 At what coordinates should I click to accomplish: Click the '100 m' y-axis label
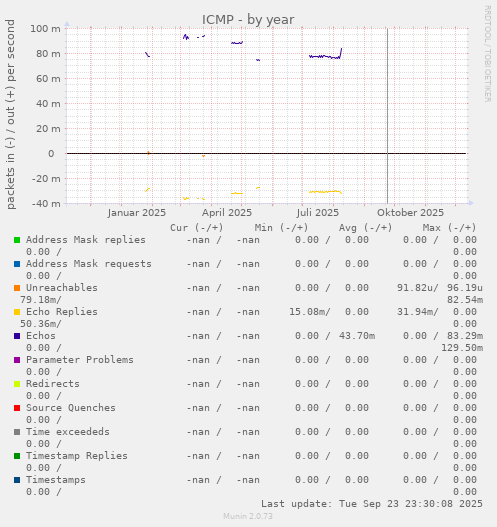[45, 29]
